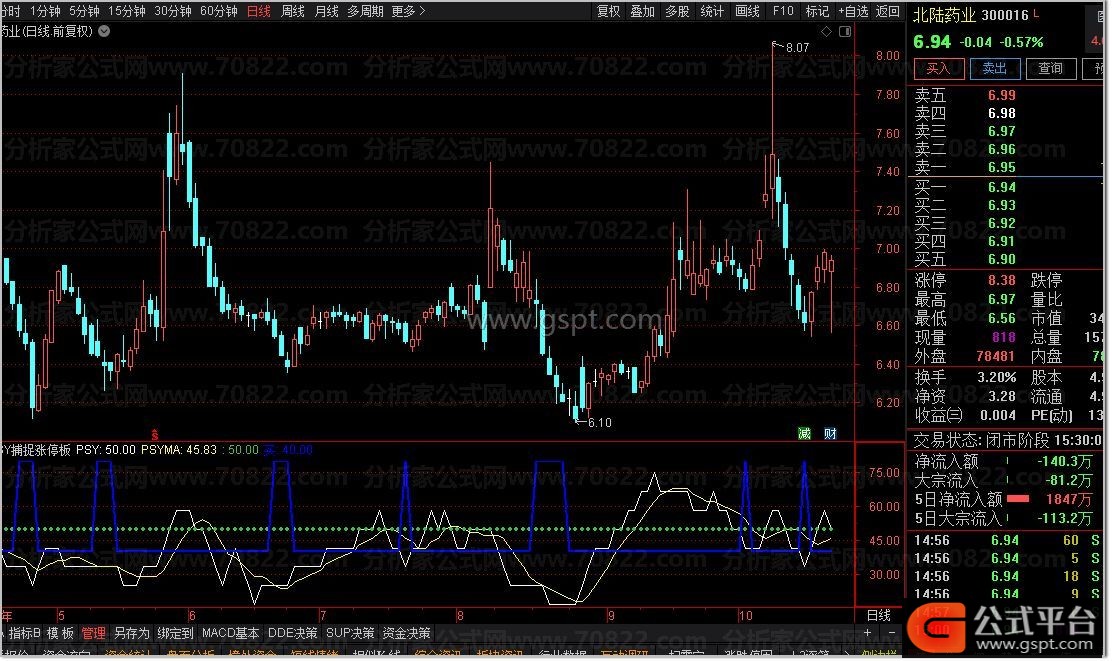Switch to the 5分钟 period tab
Viewport: 1112px width, 661px height.
pos(84,11)
